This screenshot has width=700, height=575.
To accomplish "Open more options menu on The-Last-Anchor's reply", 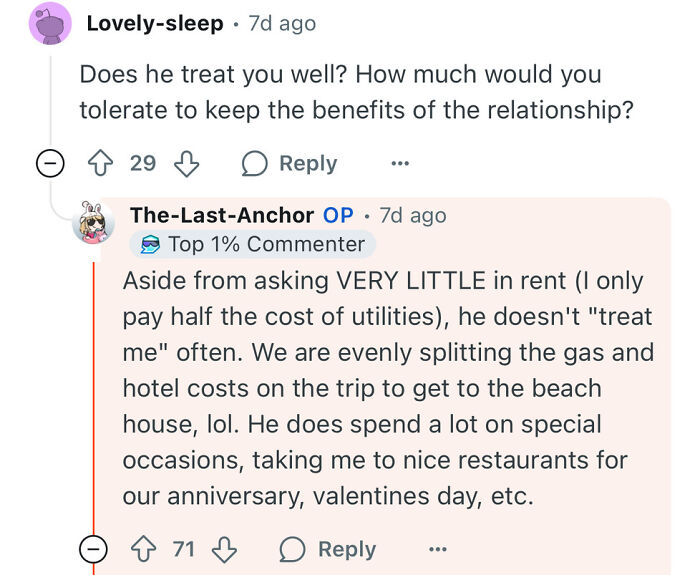I will click(438, 549).
